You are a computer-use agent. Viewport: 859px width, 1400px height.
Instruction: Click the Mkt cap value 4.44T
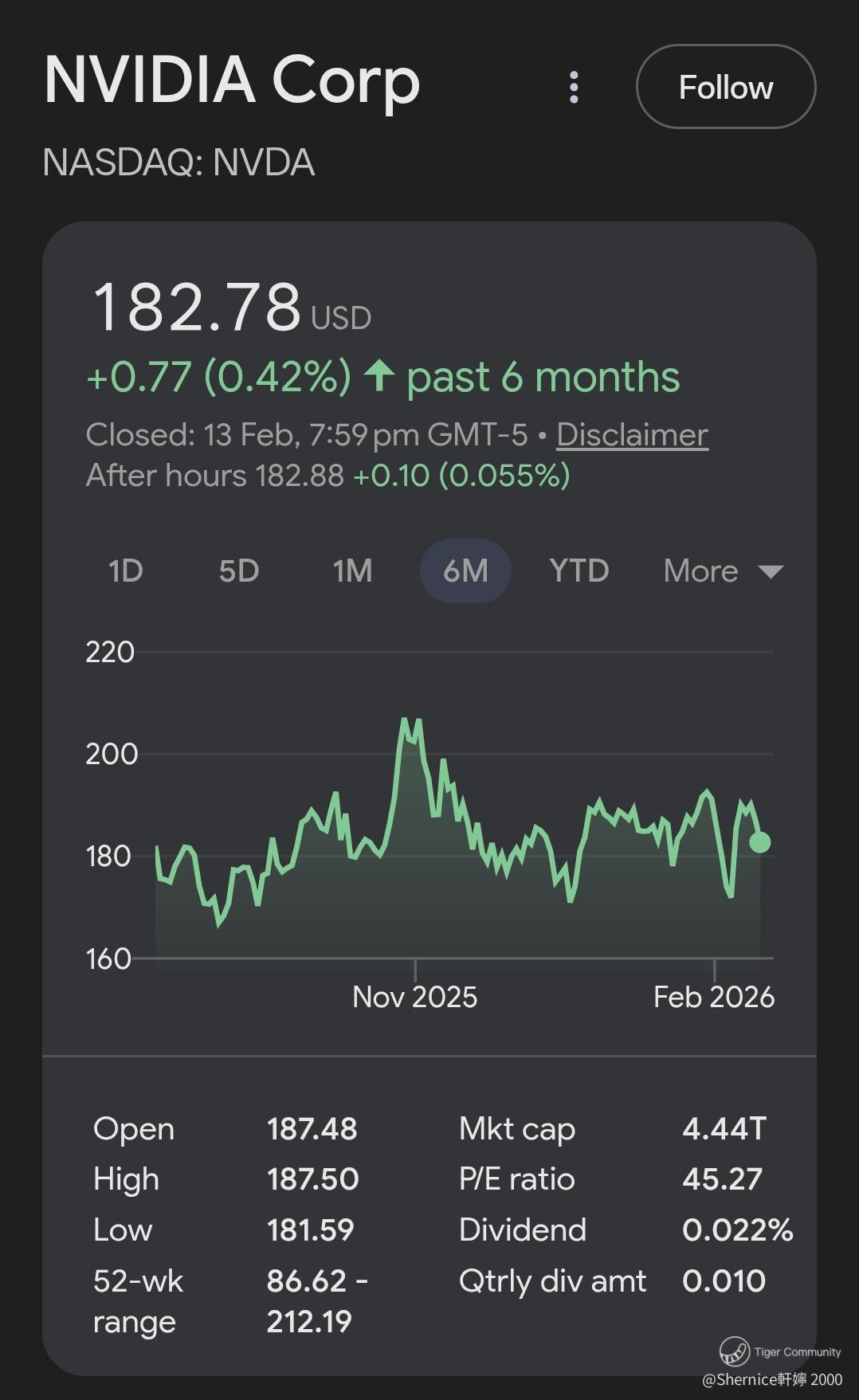[x=724, y=1128]
